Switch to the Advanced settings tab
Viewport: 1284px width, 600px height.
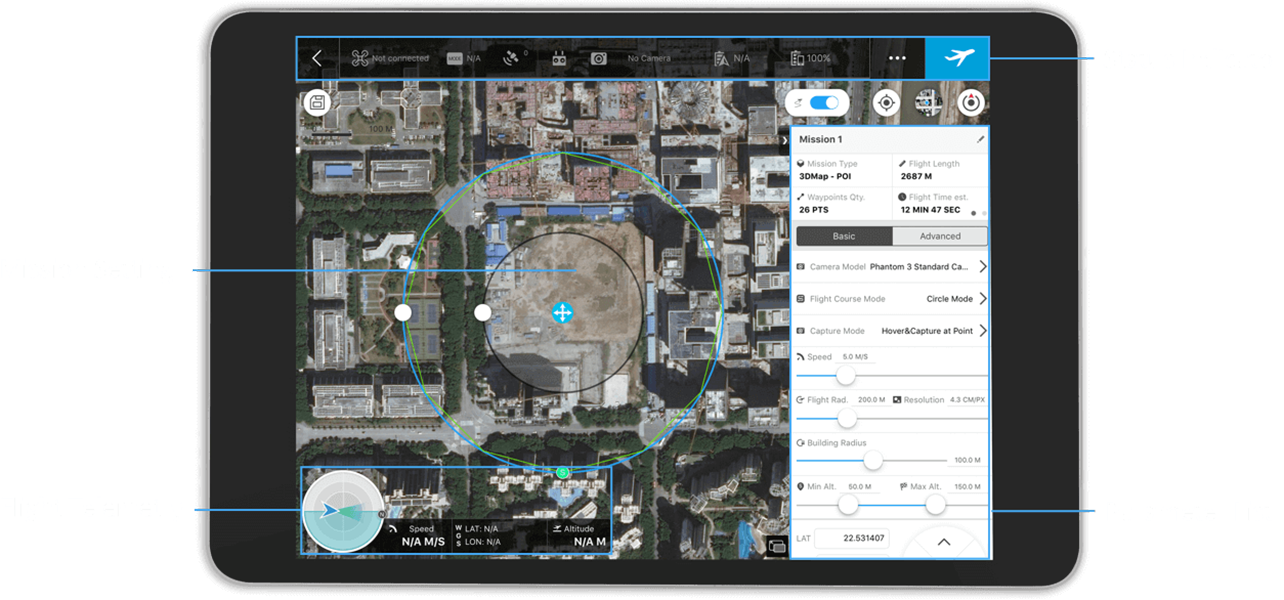coord(939,236)
